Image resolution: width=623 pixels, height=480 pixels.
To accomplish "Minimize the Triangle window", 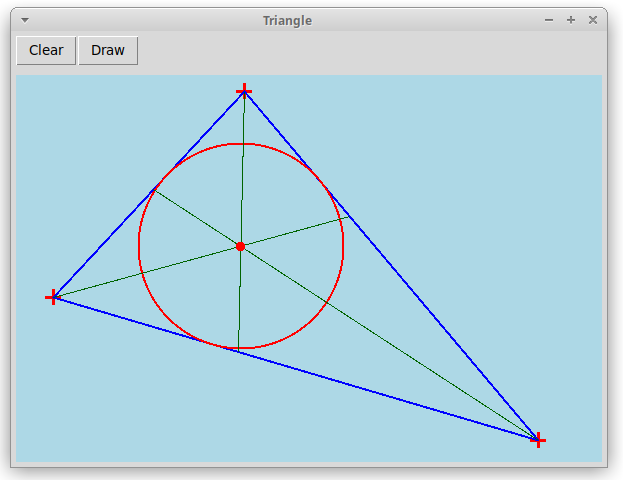I will 549,20.
